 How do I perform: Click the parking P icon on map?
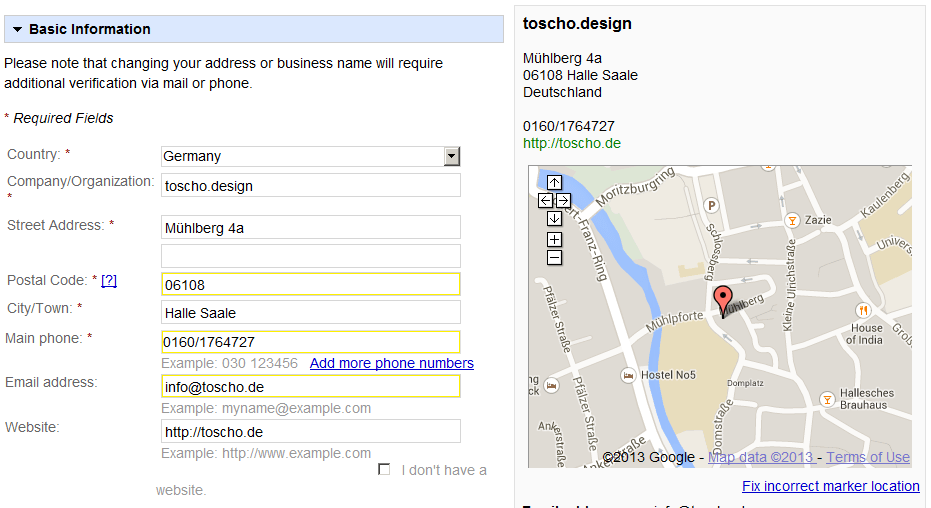pos(711,206)
